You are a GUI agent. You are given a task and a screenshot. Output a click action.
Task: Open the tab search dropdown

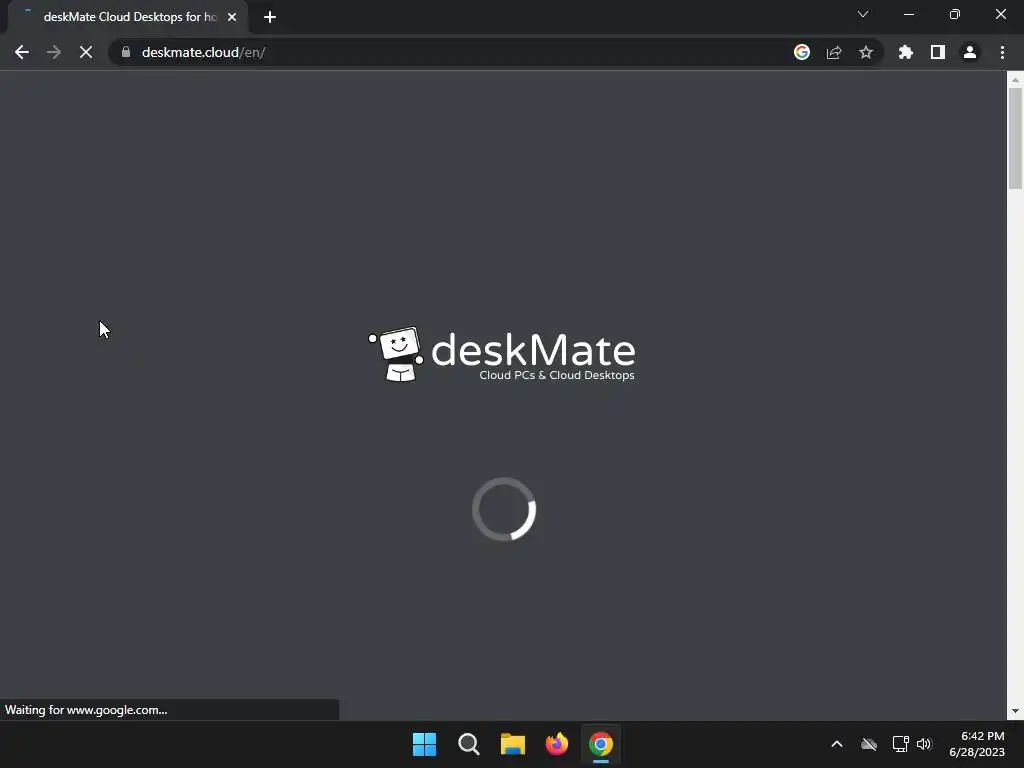click(863, 14)
